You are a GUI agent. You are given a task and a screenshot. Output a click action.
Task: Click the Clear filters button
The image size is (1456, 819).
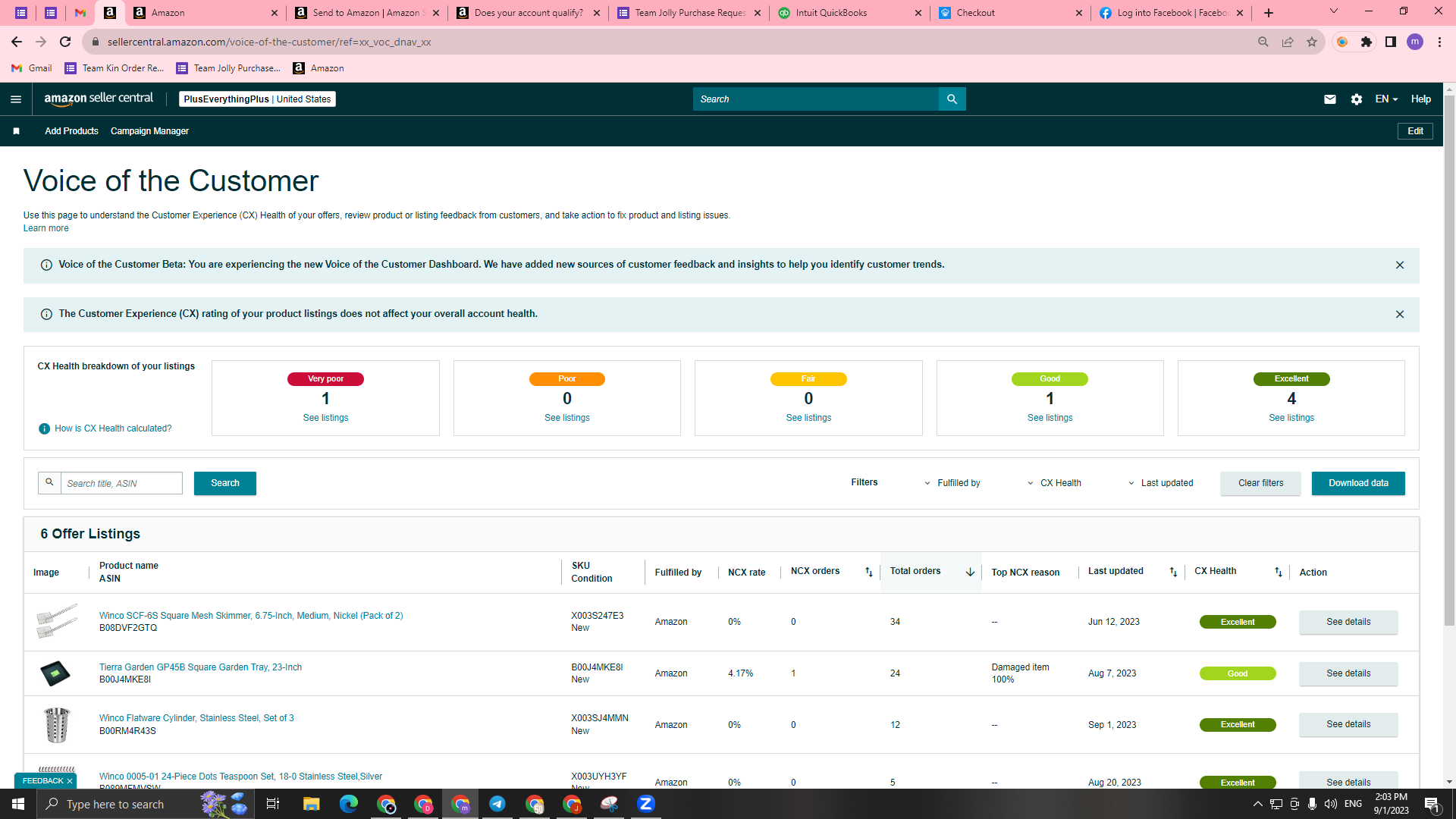(x=1260, y=483)
